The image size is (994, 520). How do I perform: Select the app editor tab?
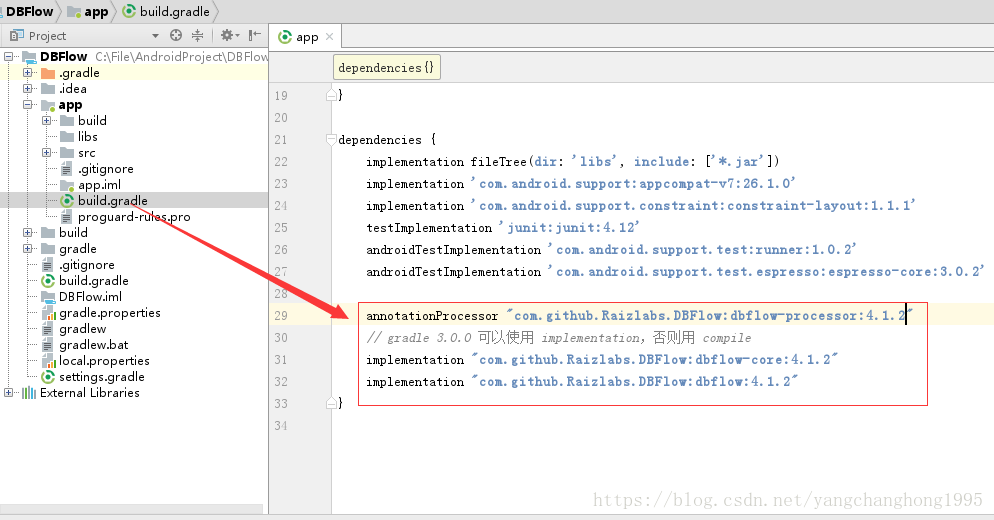[x=306, y=37]
